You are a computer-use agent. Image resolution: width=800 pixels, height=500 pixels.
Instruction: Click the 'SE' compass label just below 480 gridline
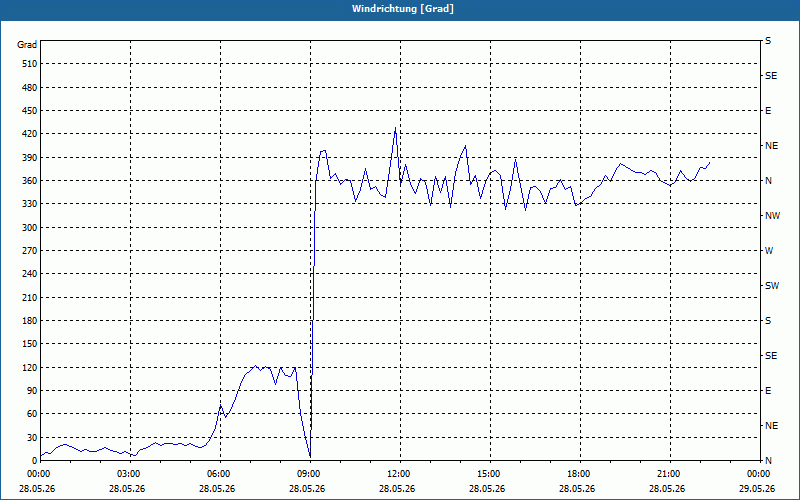tap(771, 76)
